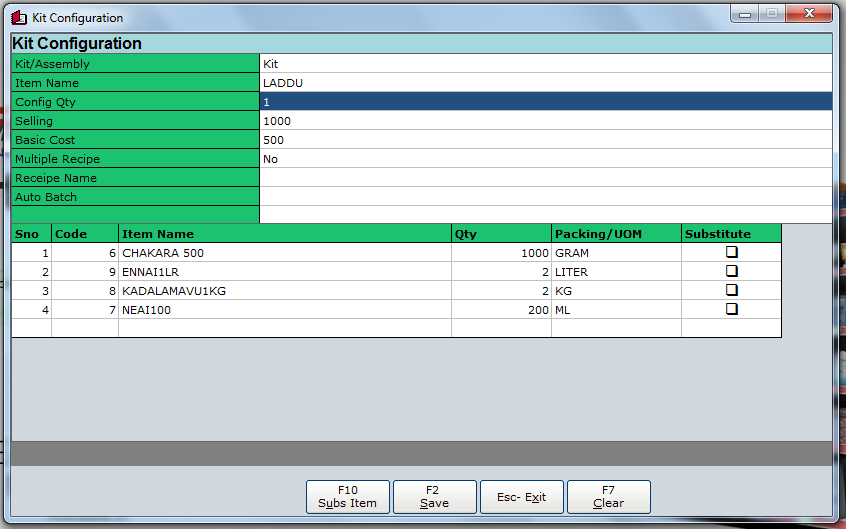The height and width of the screenshot is (529, 846).
Task: Click the KG packing cell
Action: tap(616, 290)
